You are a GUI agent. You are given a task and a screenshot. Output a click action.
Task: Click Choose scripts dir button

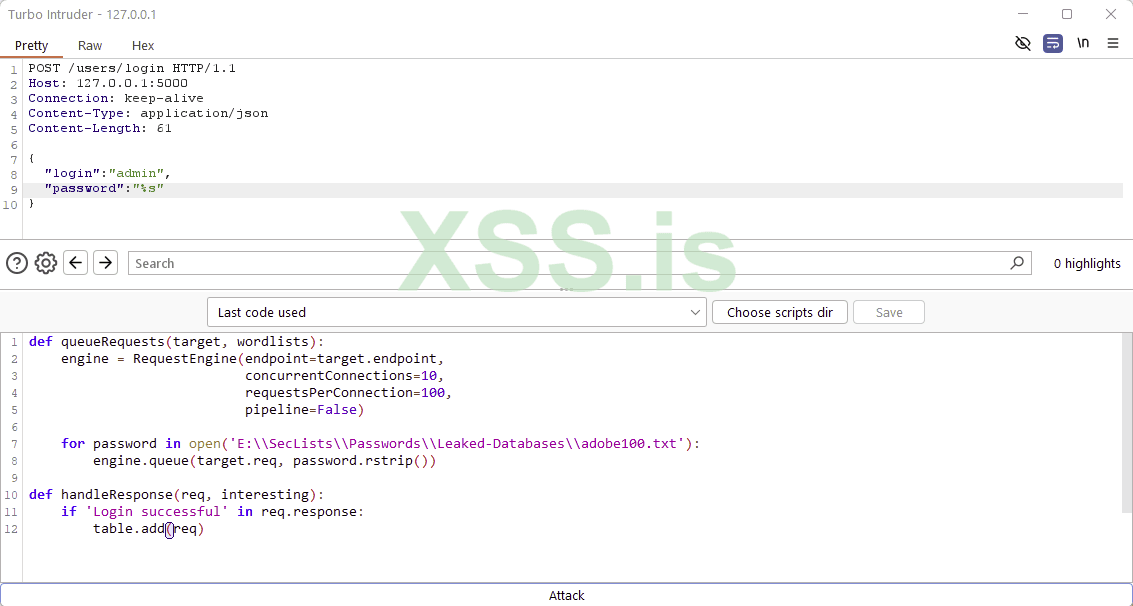780,312
